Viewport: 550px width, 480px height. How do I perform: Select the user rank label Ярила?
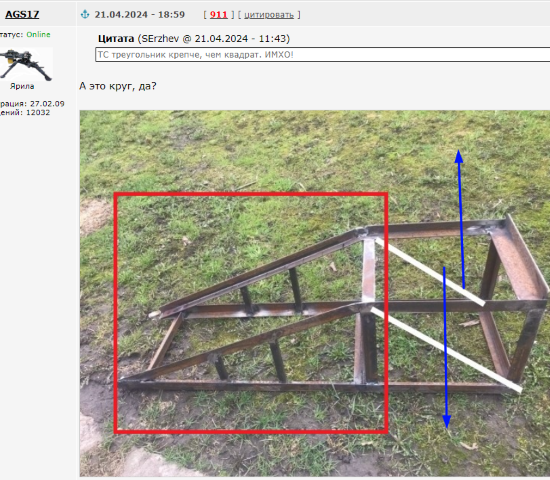tap(22, 86)
